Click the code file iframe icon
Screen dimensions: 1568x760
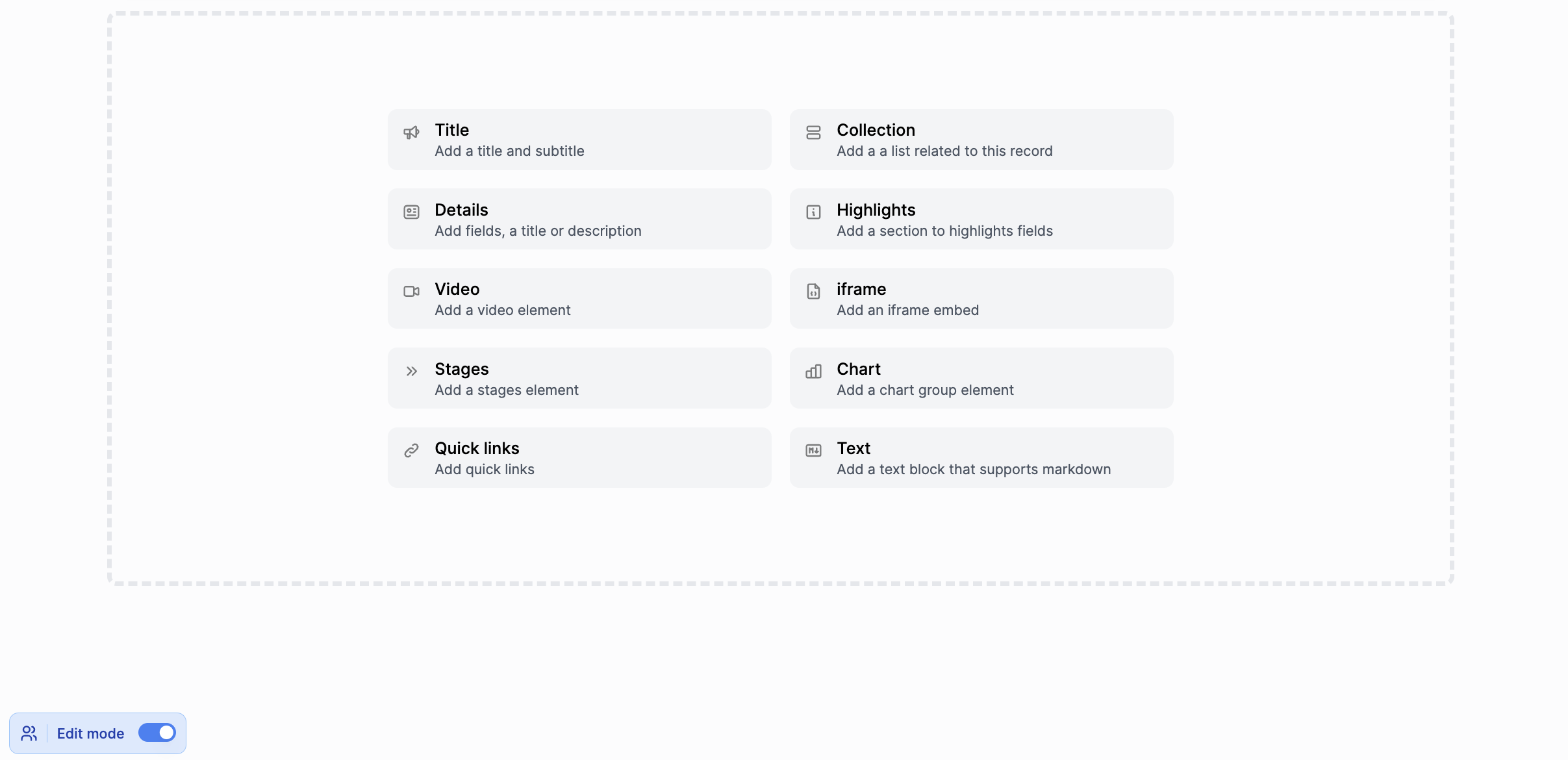813,292
